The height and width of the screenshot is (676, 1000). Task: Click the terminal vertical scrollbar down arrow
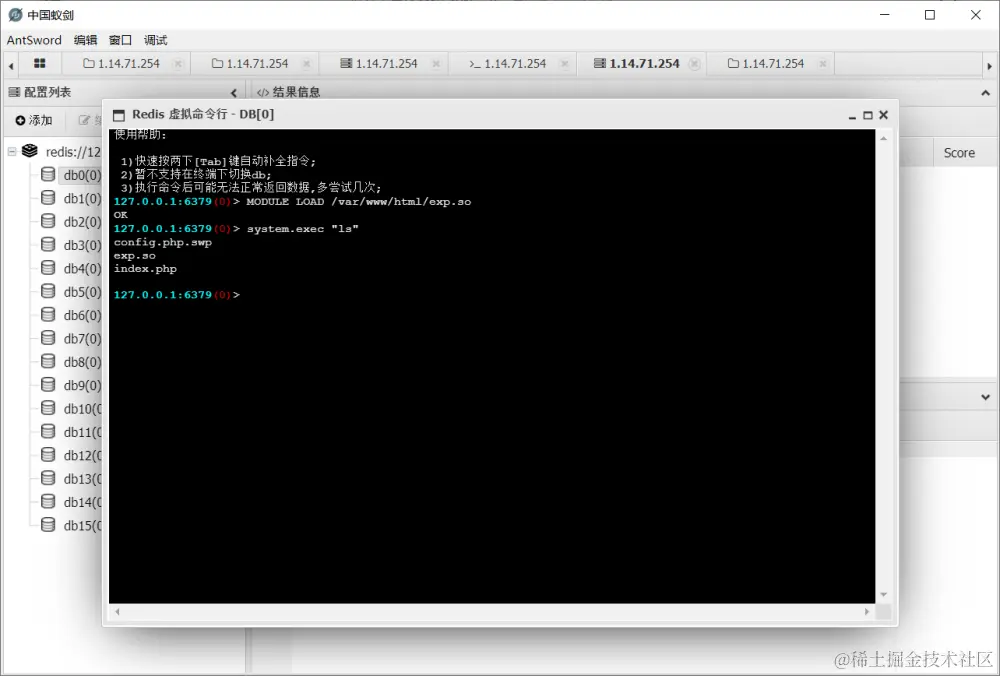coord(883,594)
